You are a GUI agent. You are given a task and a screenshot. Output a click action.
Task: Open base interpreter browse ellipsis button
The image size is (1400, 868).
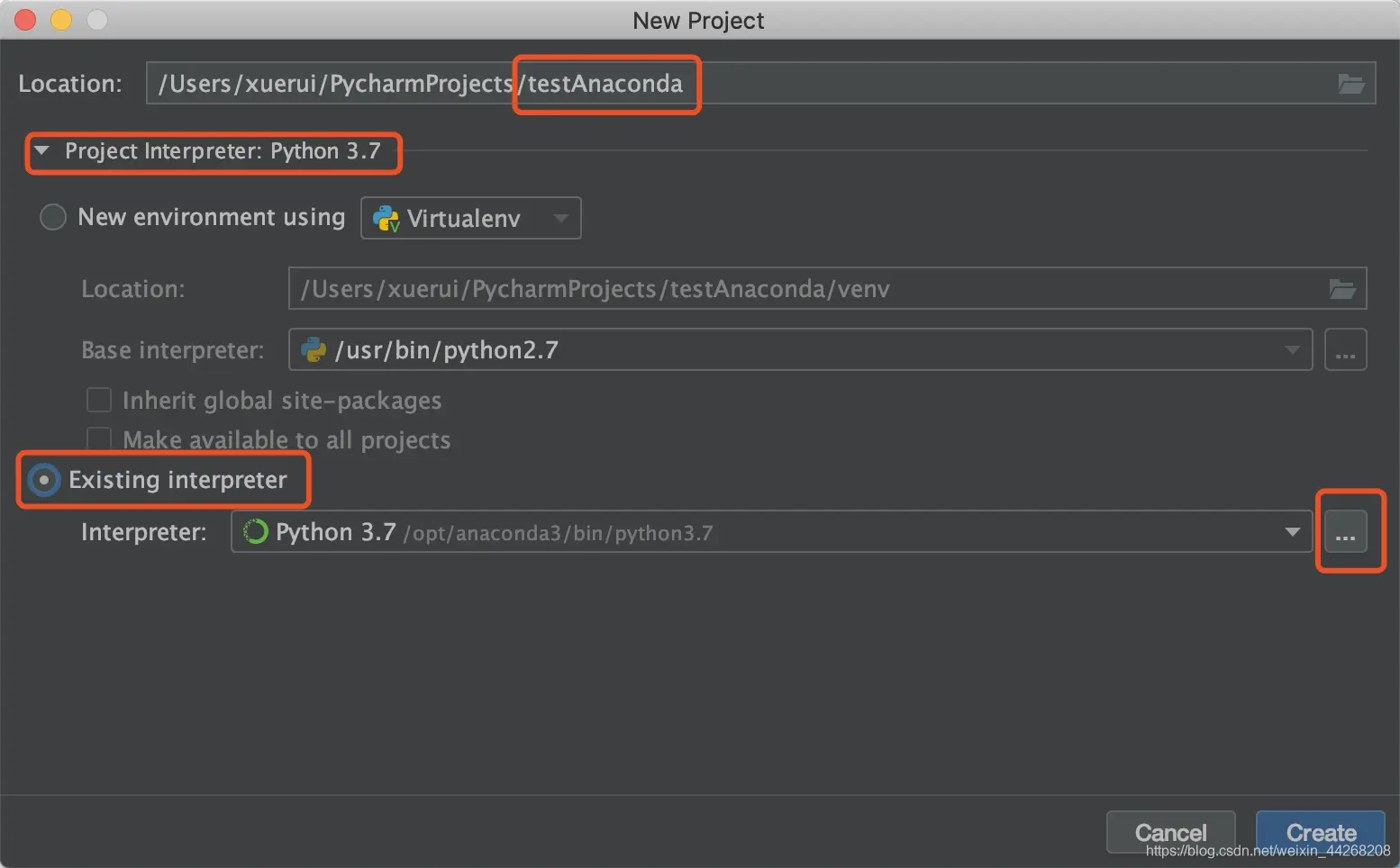click(1346, 349)
